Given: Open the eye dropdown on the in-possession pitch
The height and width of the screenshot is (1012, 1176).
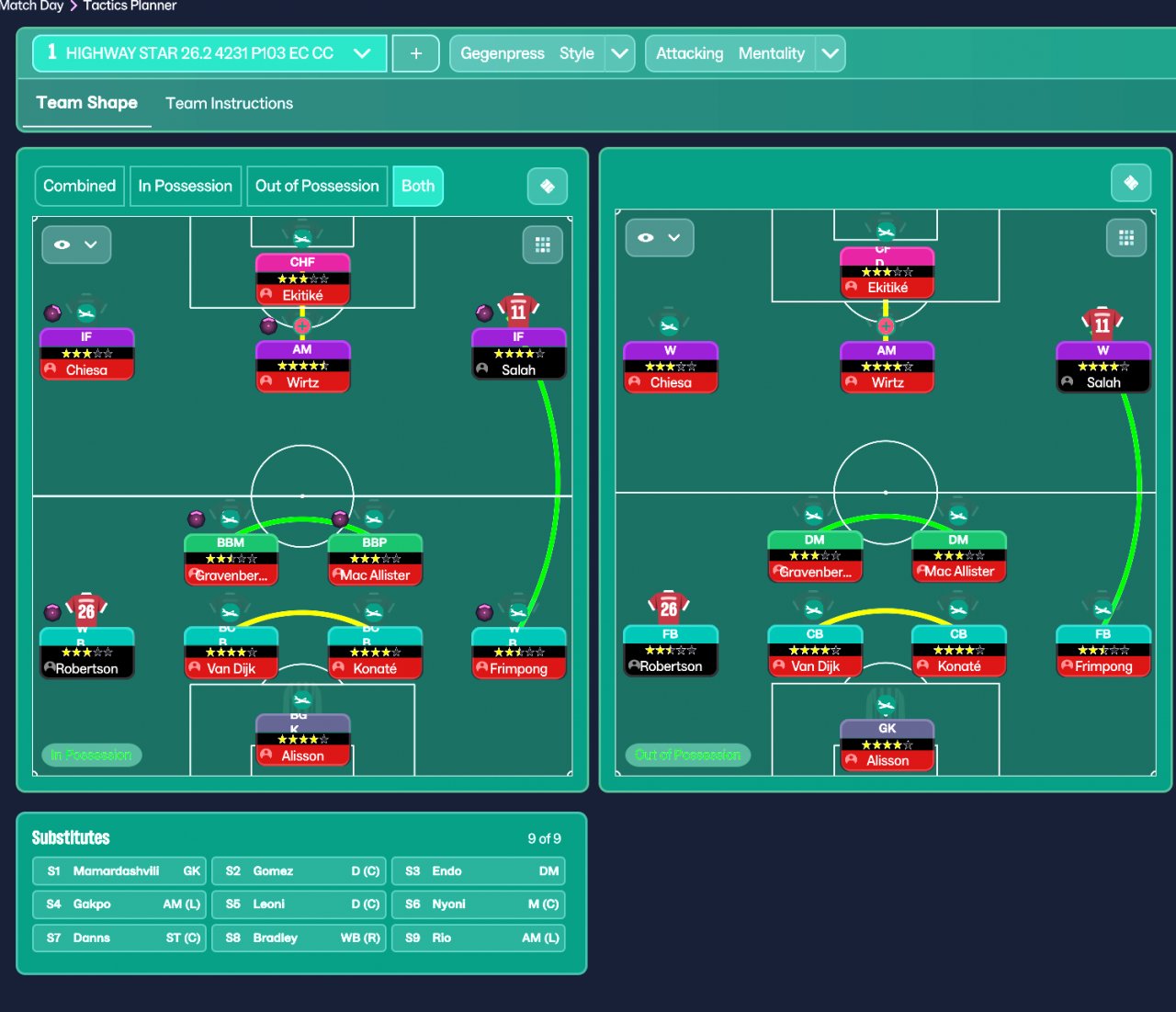Looking at the screenshot, I should point(76,244).
